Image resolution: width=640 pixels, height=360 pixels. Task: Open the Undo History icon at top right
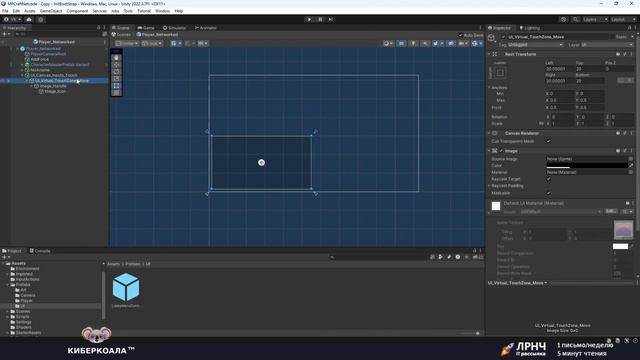point(564,19)
